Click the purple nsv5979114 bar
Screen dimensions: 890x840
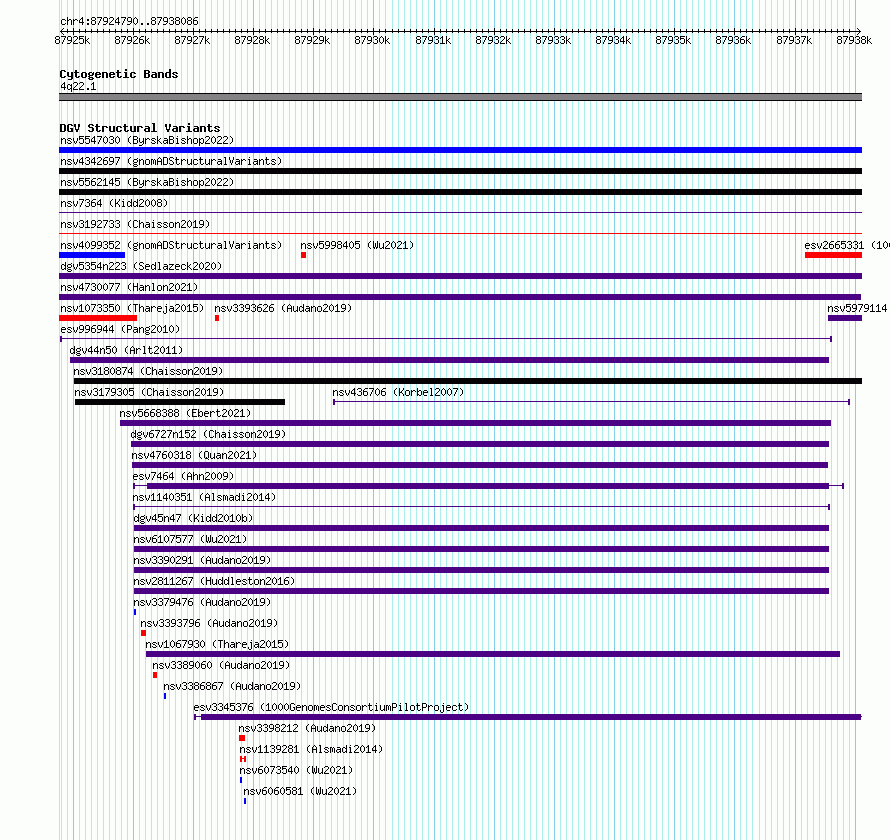845,318
